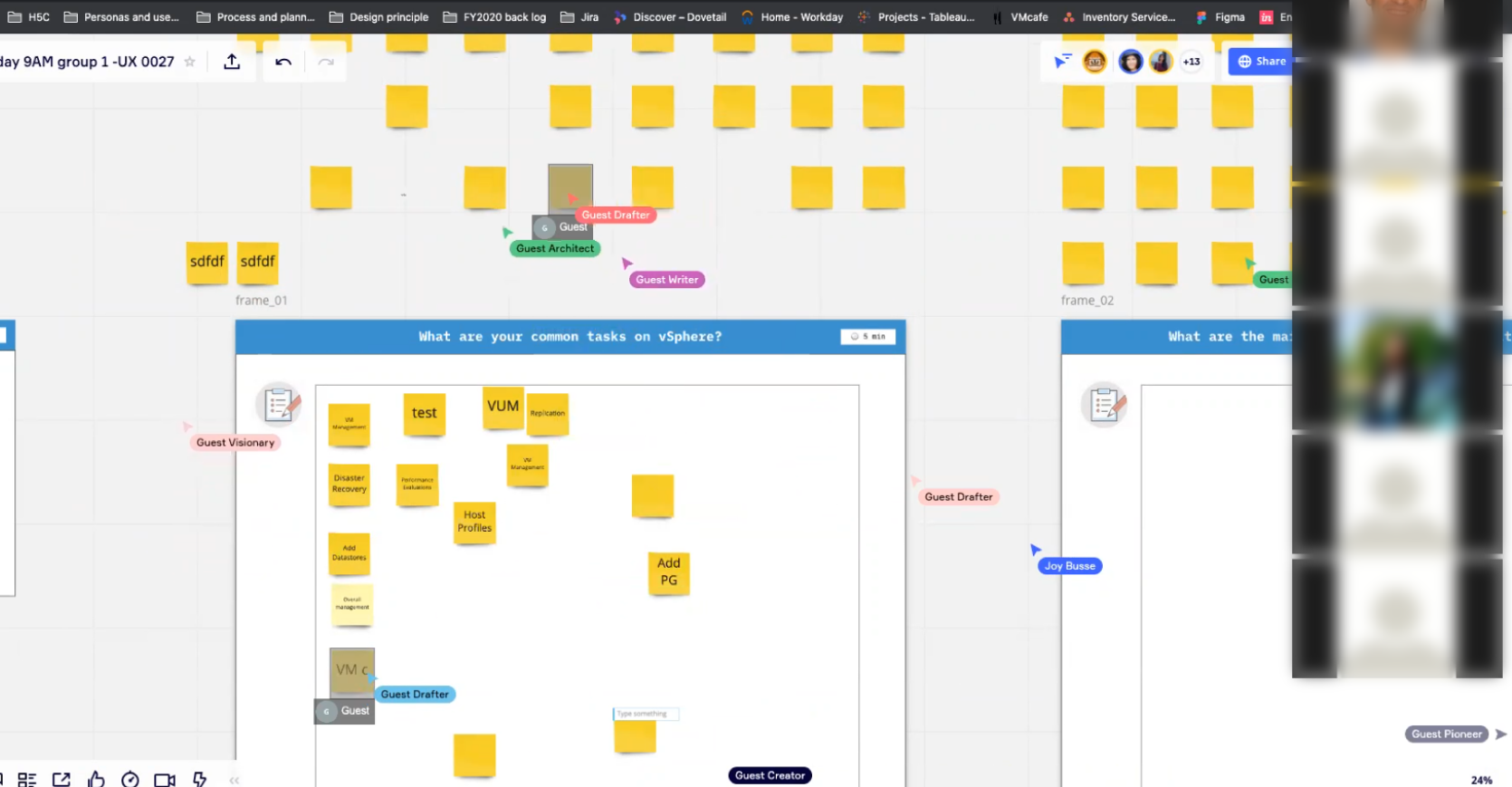Open the 24% zoom level control

pyautogui.click(x=1481, y=780)
